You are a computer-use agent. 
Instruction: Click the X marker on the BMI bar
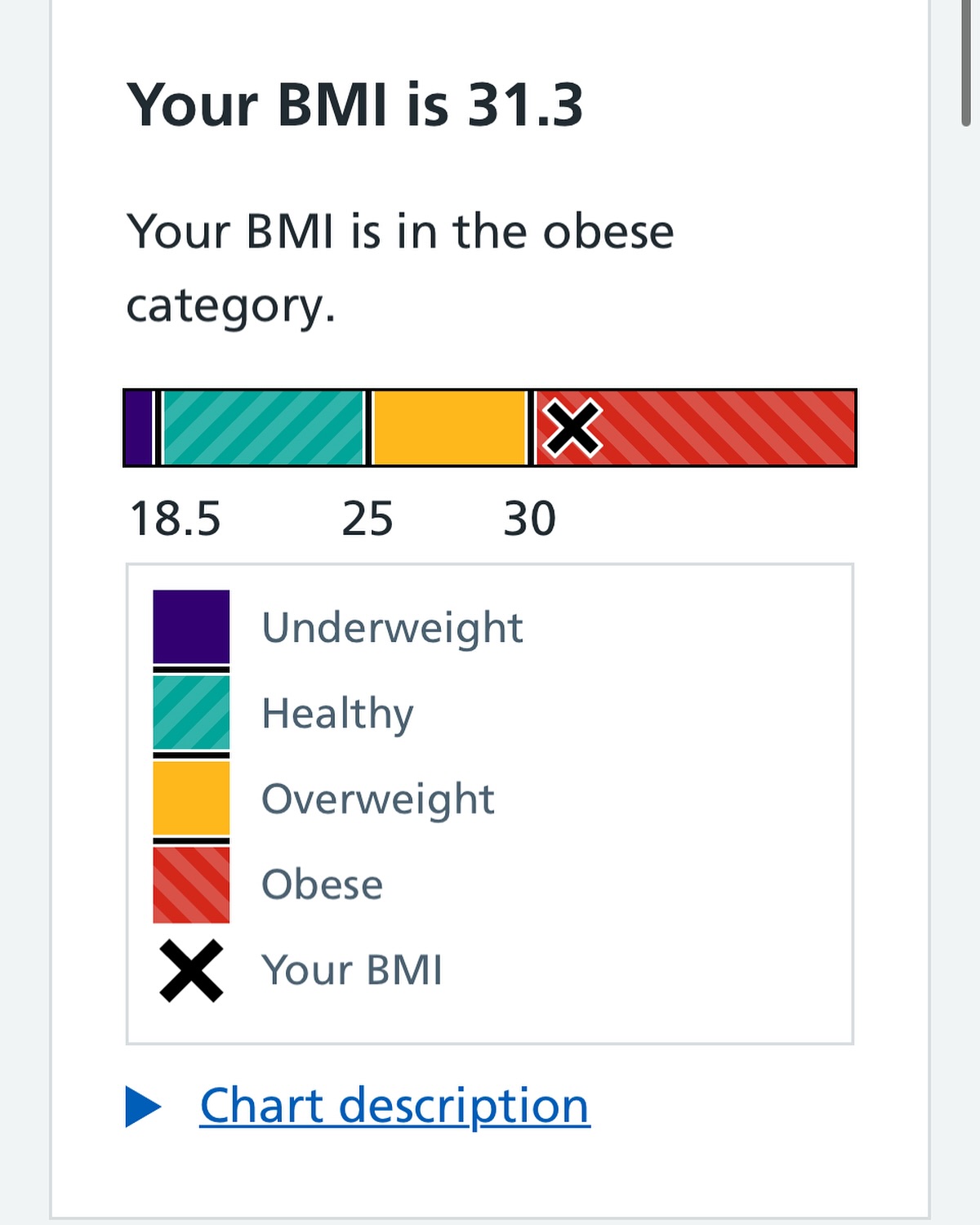[x=572, y=428]
